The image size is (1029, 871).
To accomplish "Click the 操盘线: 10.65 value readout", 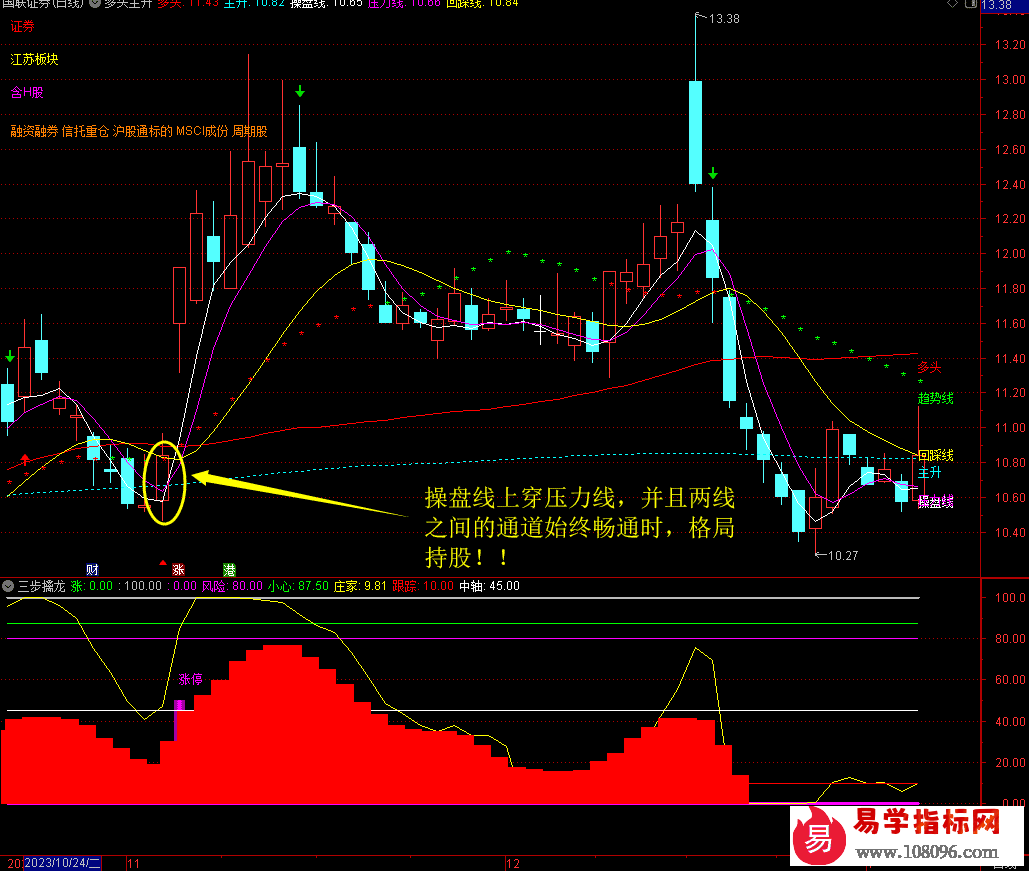I will tap(326, 3).
